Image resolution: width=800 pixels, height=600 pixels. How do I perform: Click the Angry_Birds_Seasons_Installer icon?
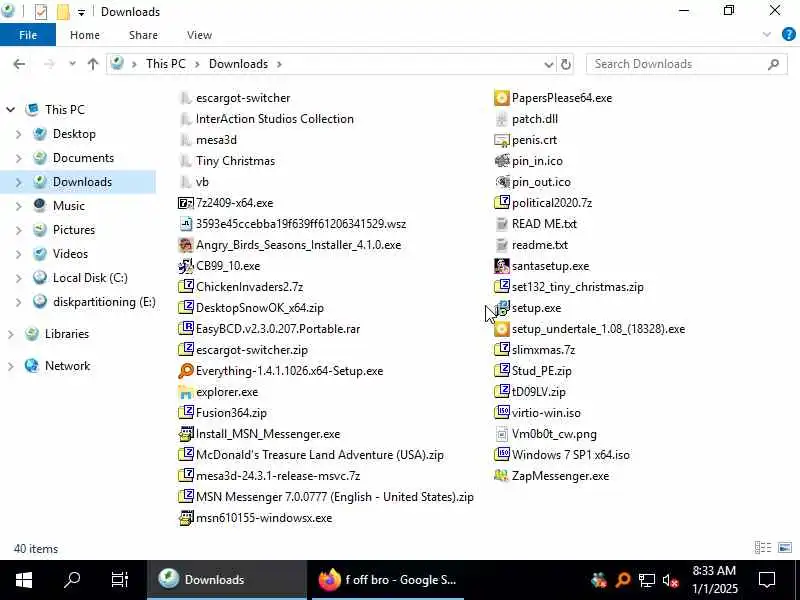point(186,245)
